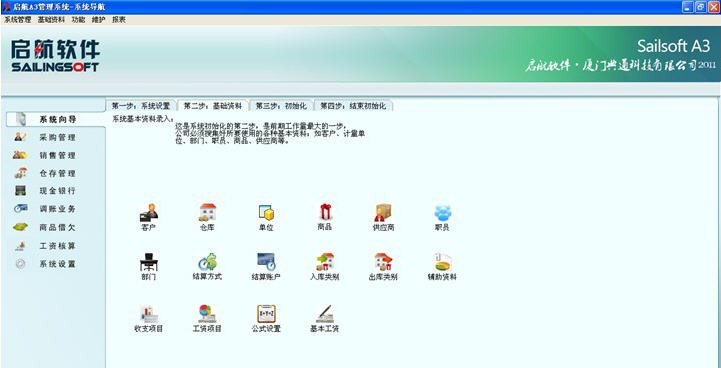Image resolution: width=721 pixels, height=368 pixels.
Task: Open the 出库类别 stock-out category icon
Action: click(383, 267)
